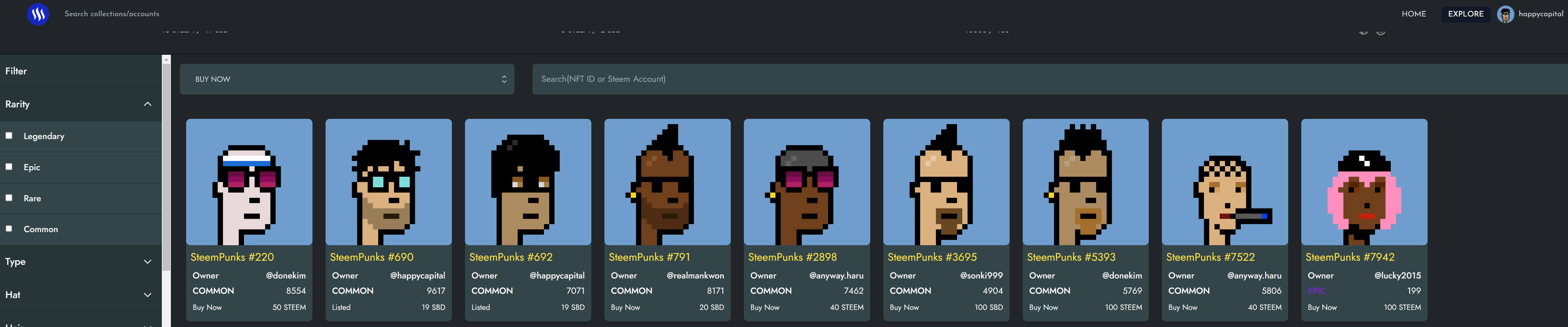Open owner @donekim on SteemPunks #220
This screenshot has width=1568, height=327.
tap(285, 276)
